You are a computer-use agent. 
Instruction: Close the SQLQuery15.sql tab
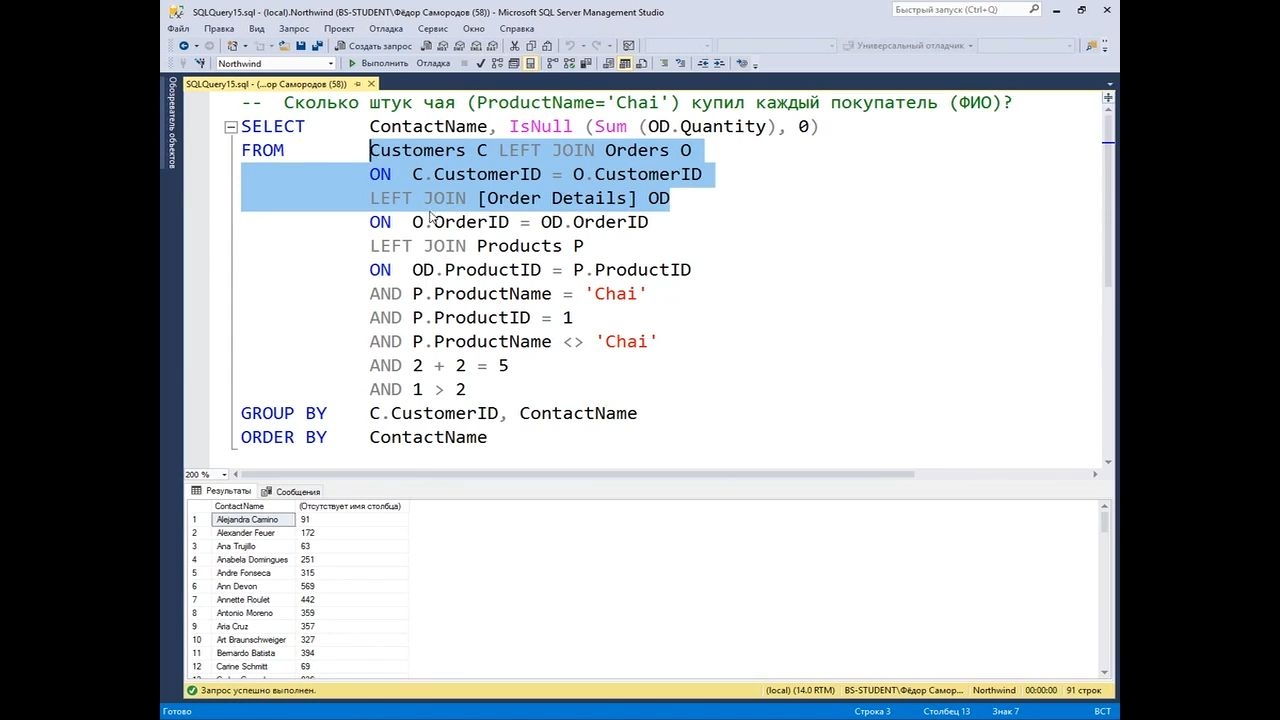pos(371,85)
